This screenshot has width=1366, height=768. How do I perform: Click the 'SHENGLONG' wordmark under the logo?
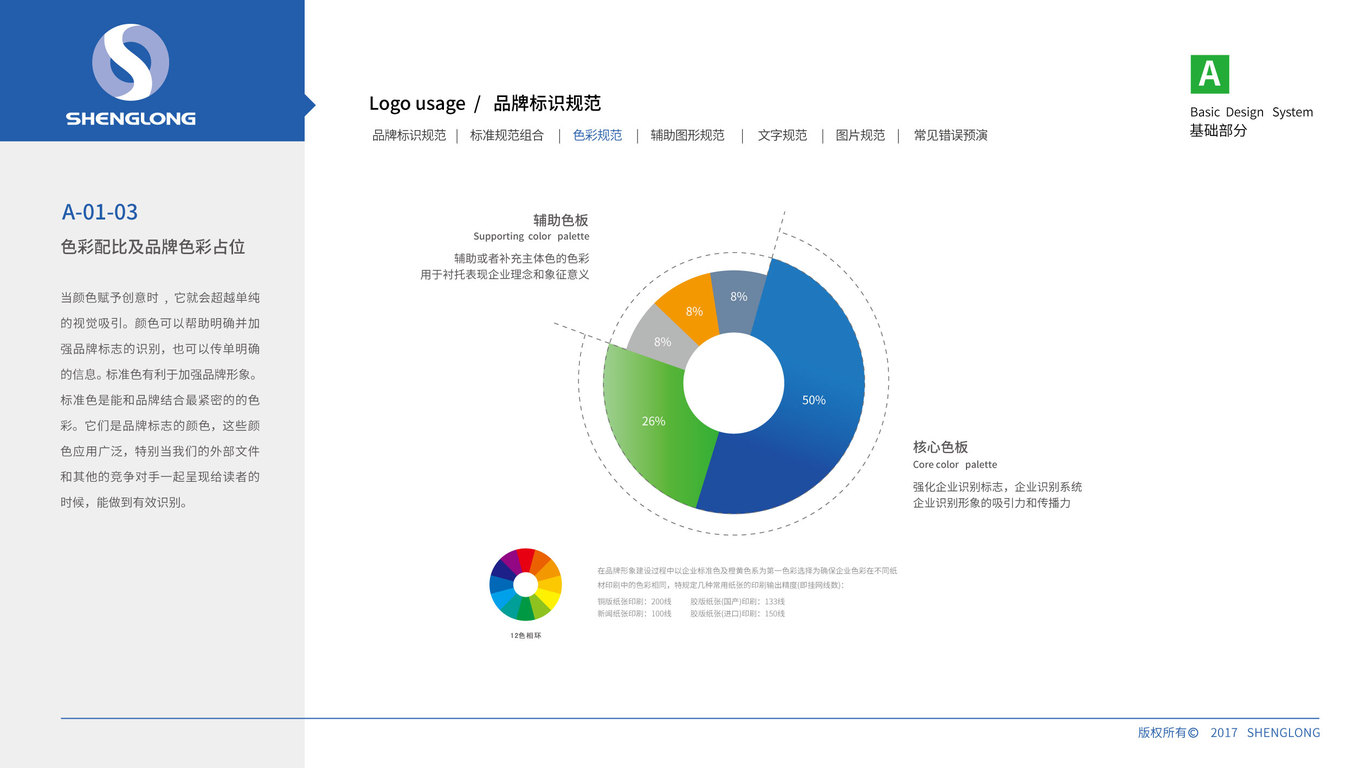pos(131,118)
